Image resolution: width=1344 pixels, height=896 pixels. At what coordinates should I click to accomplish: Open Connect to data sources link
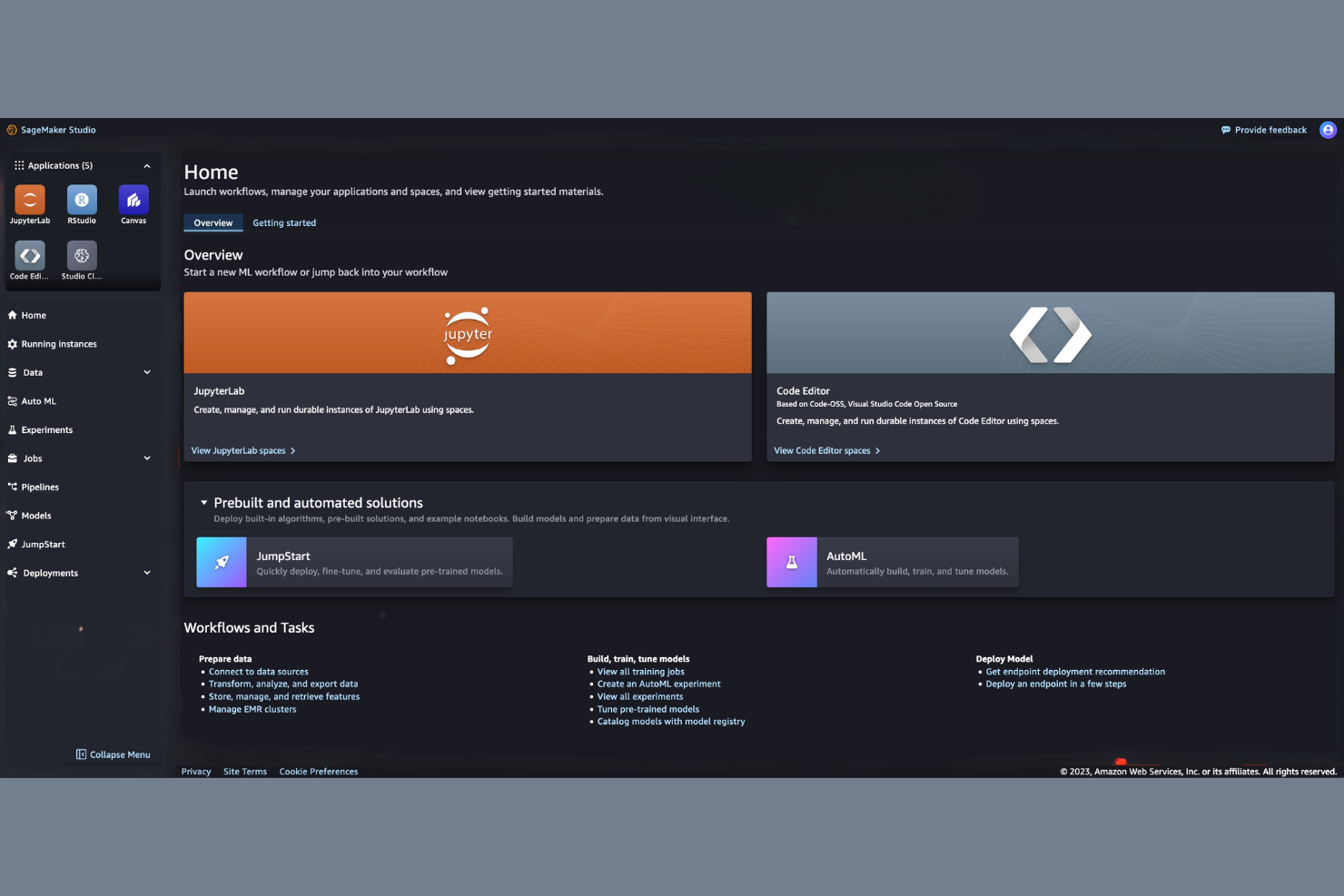(259, 672)
